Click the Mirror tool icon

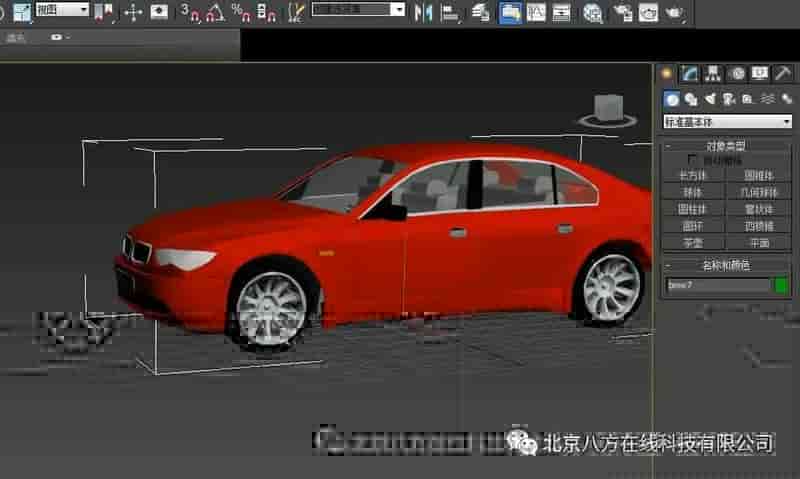click(x=423, y=12)
